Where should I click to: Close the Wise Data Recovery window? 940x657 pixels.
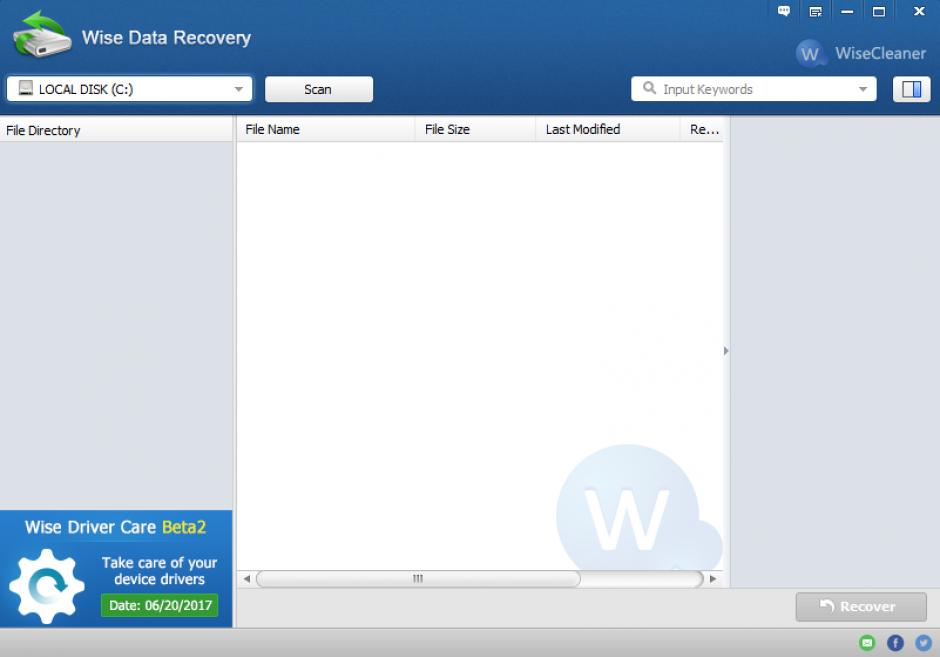(919, 11)
